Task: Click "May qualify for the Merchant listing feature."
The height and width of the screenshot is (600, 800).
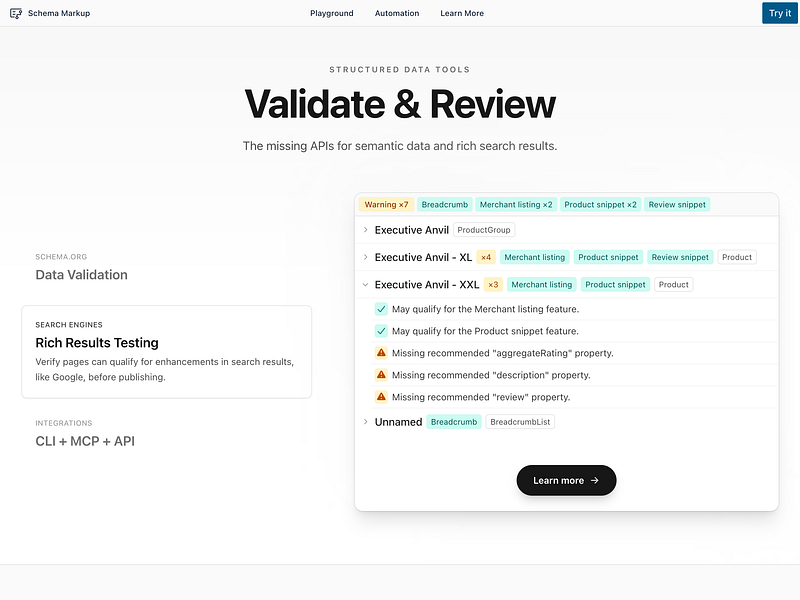Action: pyautogui.click(x=485, y=309)
